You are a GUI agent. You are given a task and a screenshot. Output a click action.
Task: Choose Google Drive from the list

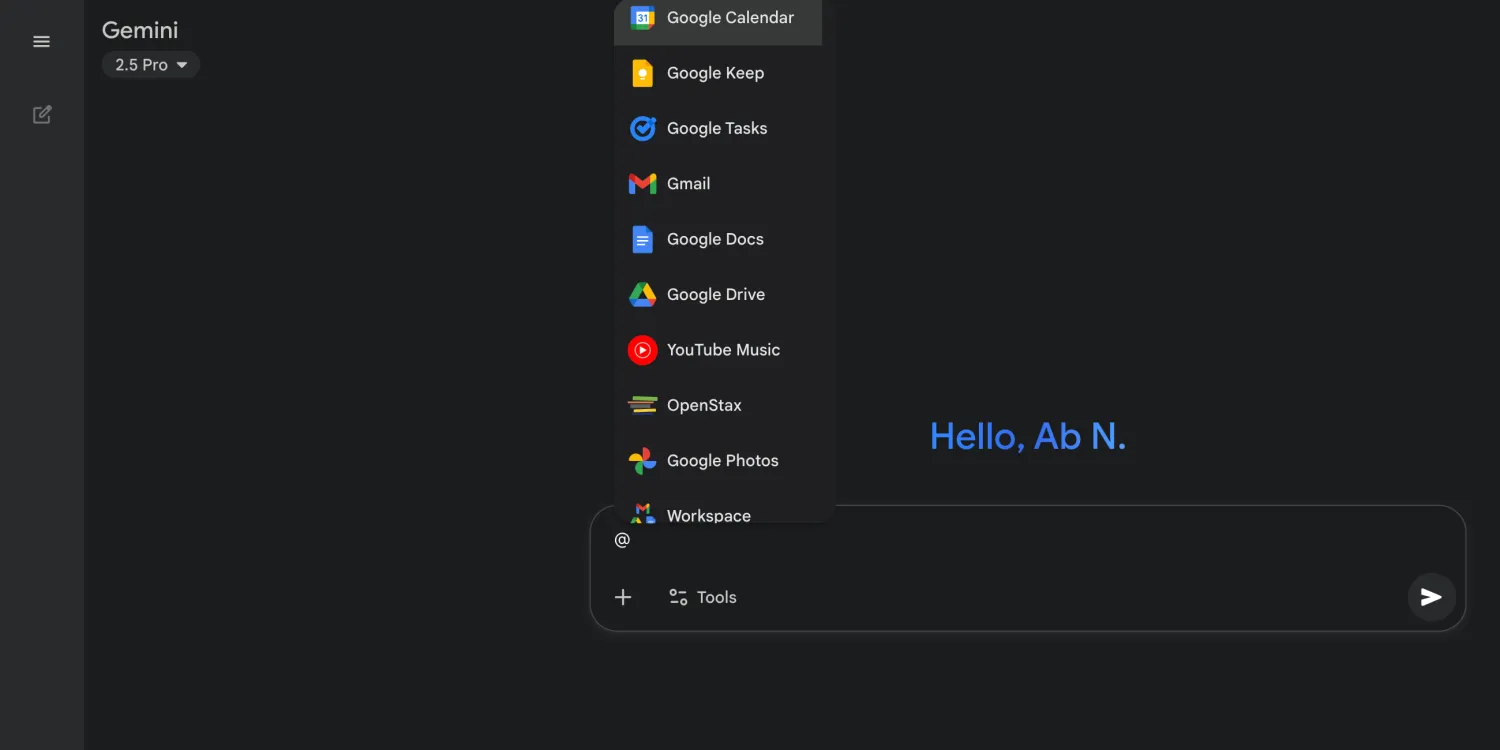pyautogui.click(x=715, y=294)
